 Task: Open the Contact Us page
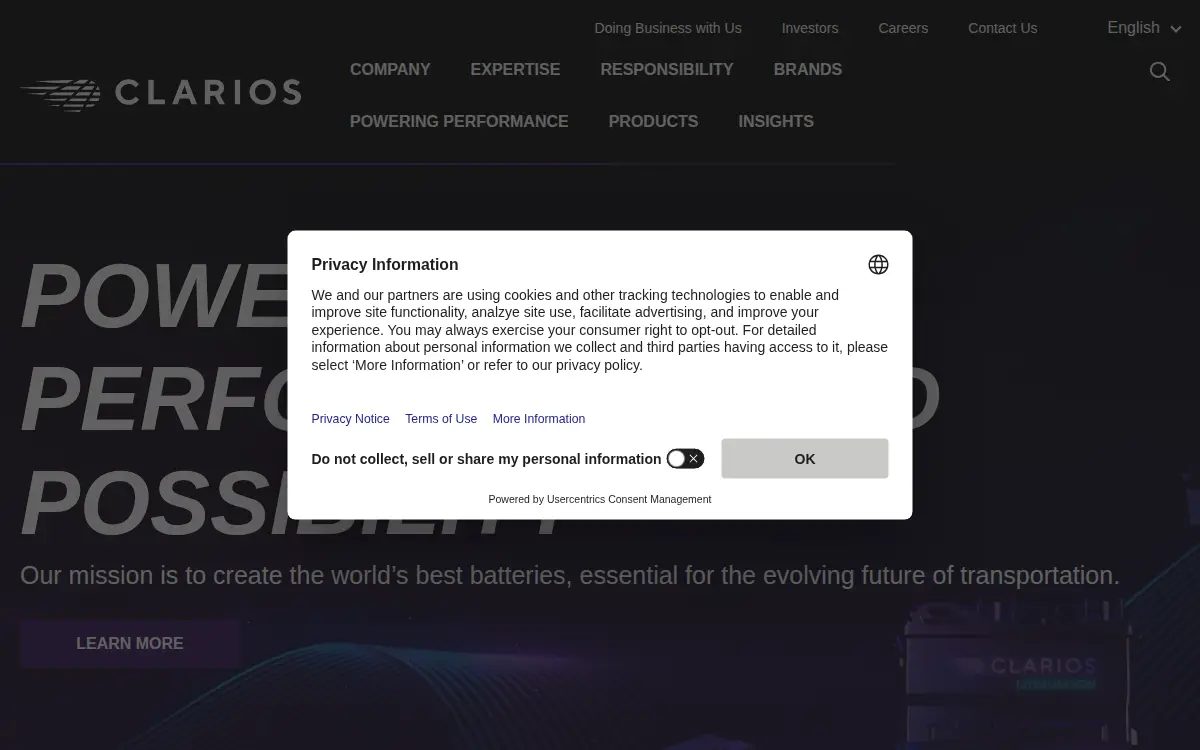click(1002, 28)
